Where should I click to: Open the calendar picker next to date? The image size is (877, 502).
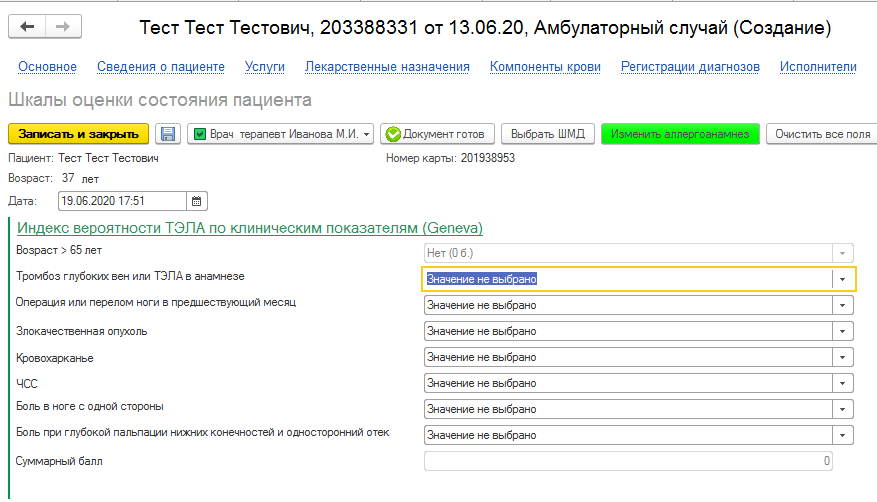(x=197, y=200)
